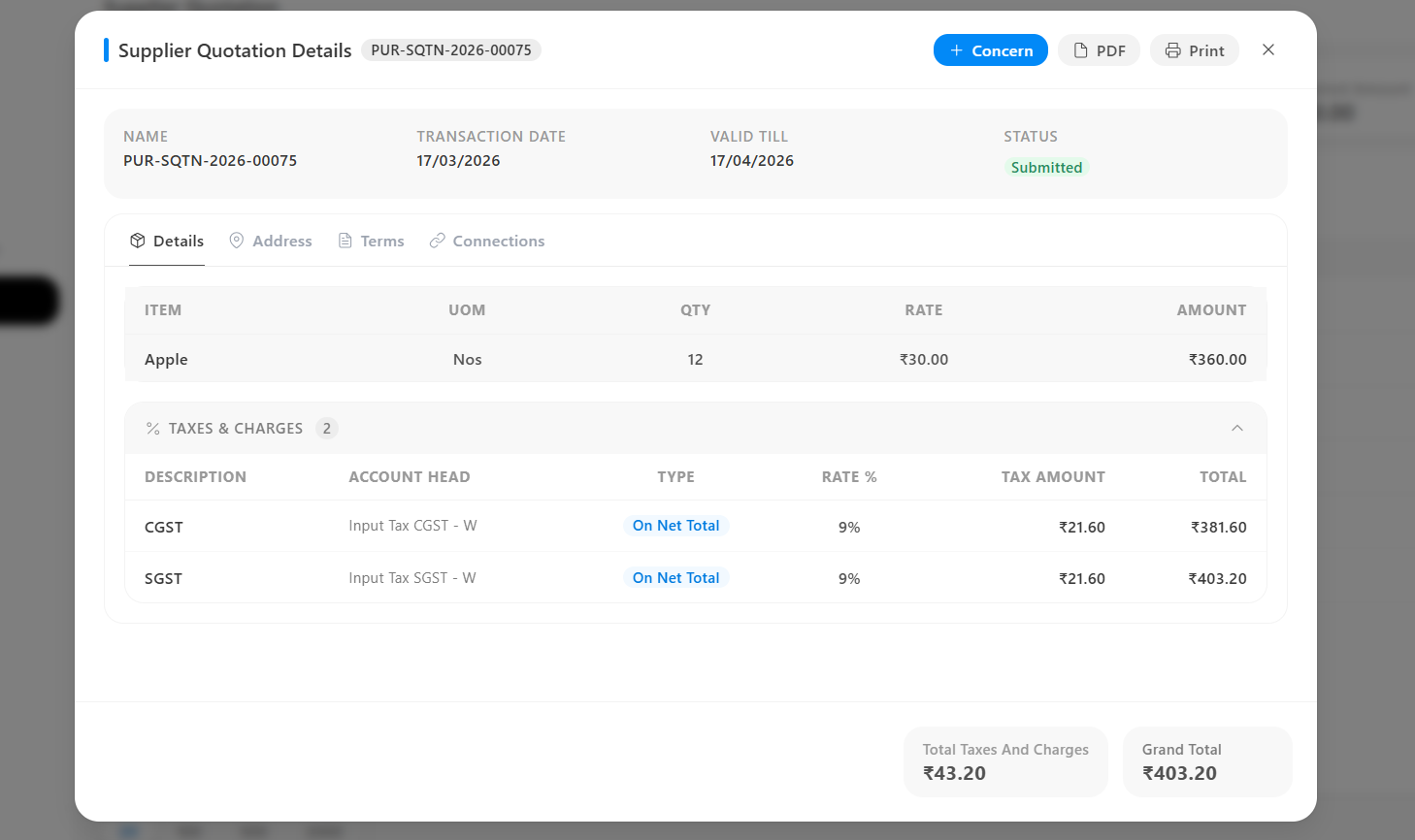Click the valid till date 17/04/2026
The width and height of the screenshot is (1415, 840).
[x=752, y=161]
